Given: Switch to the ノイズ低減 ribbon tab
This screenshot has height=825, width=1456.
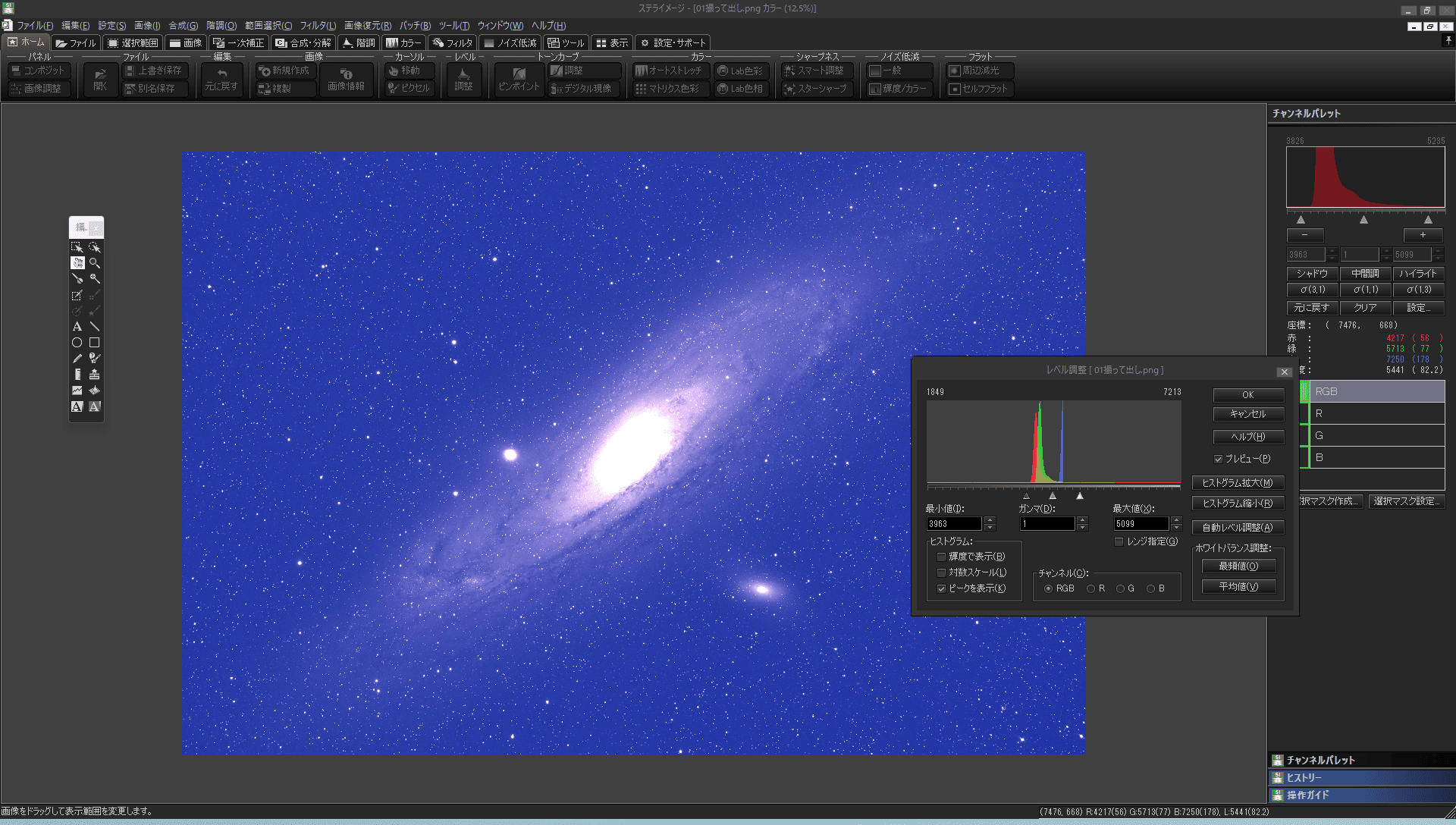Looking at the screenshot, I should 510,43.
